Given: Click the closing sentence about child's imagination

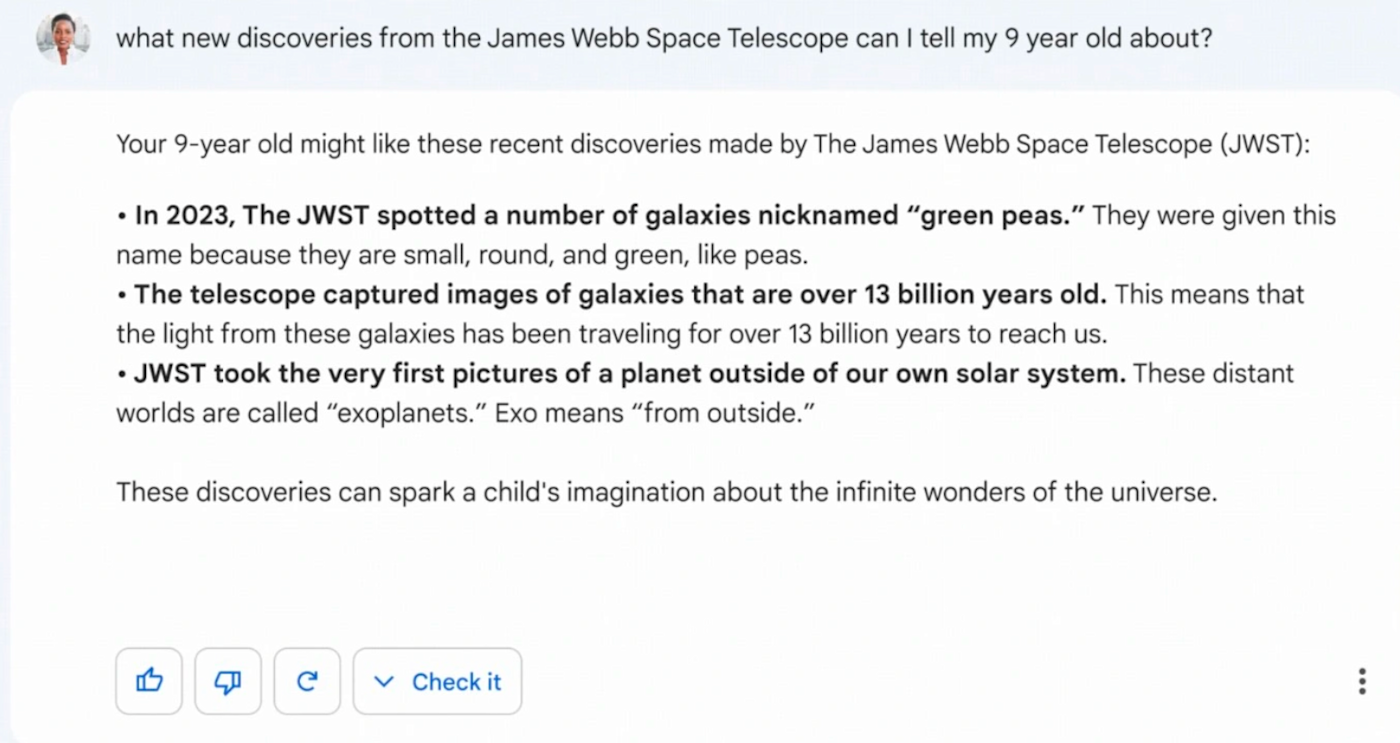Looking at the screenshot, I should (x=666, y=492).
